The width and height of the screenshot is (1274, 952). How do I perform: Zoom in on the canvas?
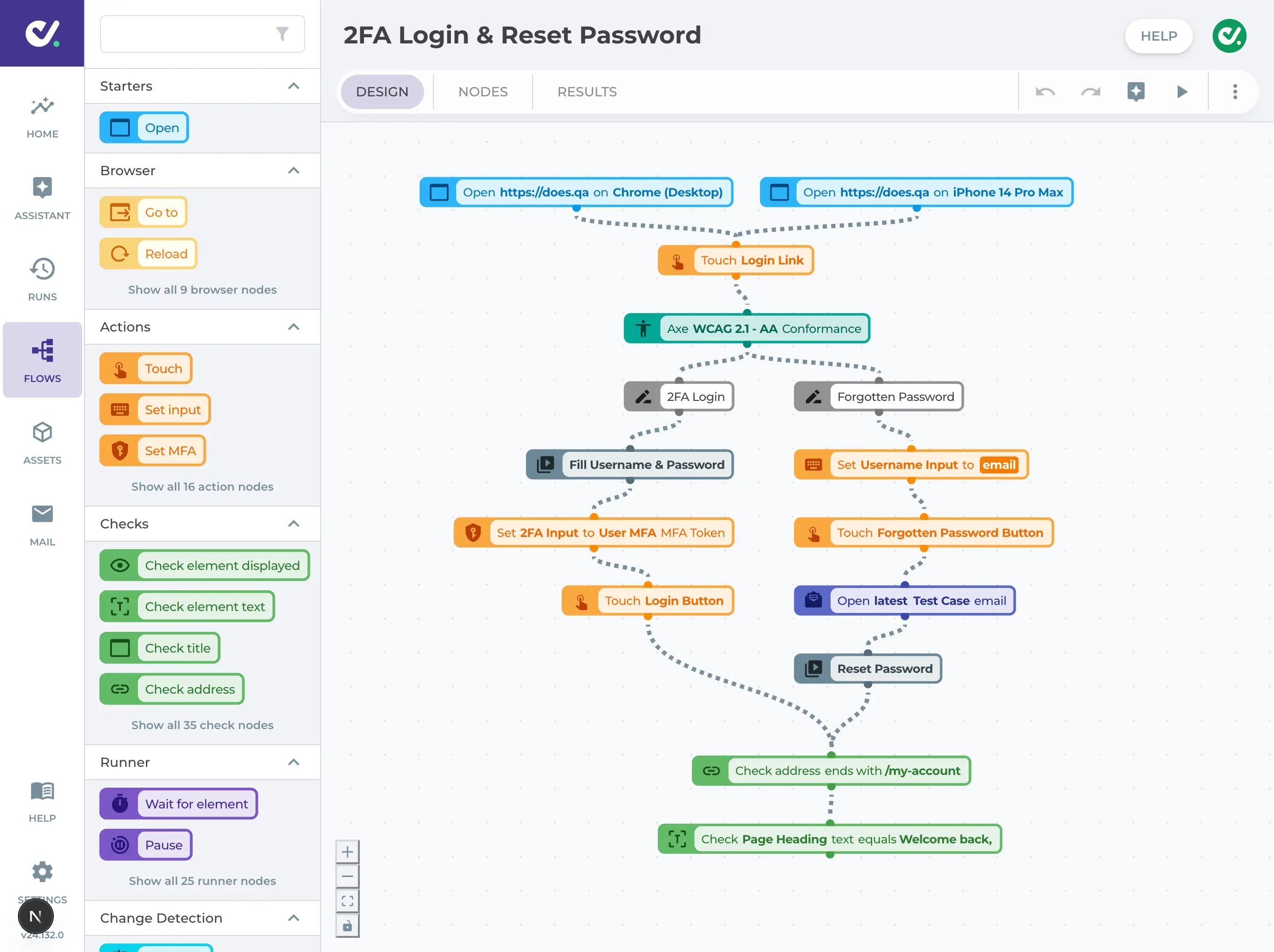[347, 851]
